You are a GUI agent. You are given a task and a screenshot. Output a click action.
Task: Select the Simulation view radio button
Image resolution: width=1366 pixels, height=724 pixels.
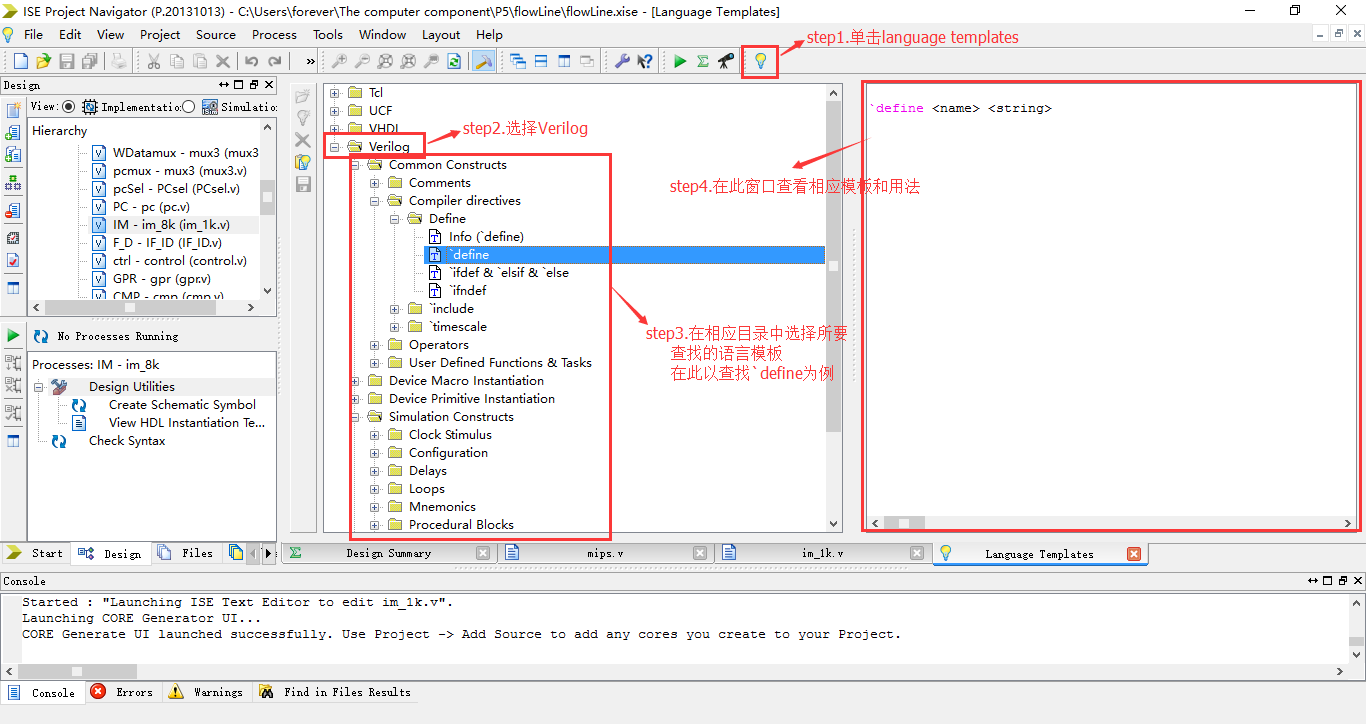pos(188,106)
